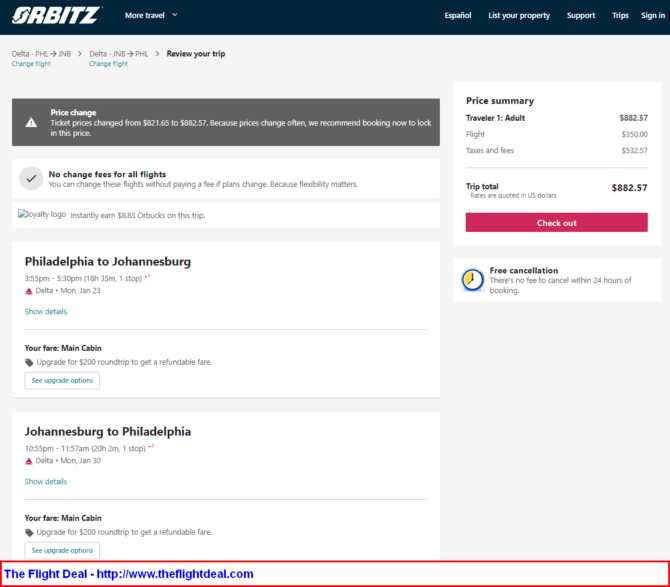The width and height of the screenshot is (670, 587).
Task: Click the Review your trip breadcrumb
Action: pyautogui.click(x=196, y=54)
